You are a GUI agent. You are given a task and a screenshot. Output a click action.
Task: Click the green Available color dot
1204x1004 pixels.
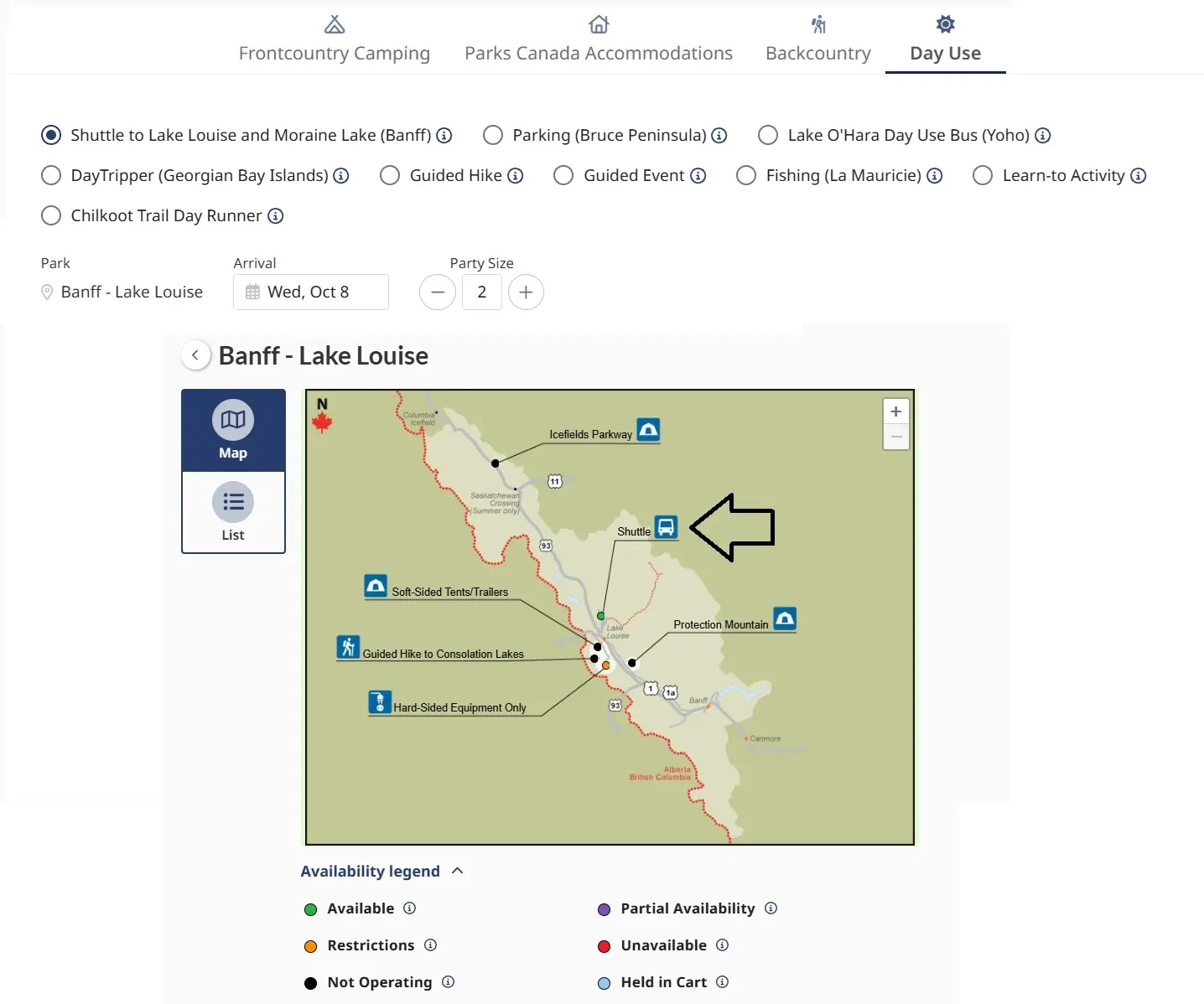310,909
